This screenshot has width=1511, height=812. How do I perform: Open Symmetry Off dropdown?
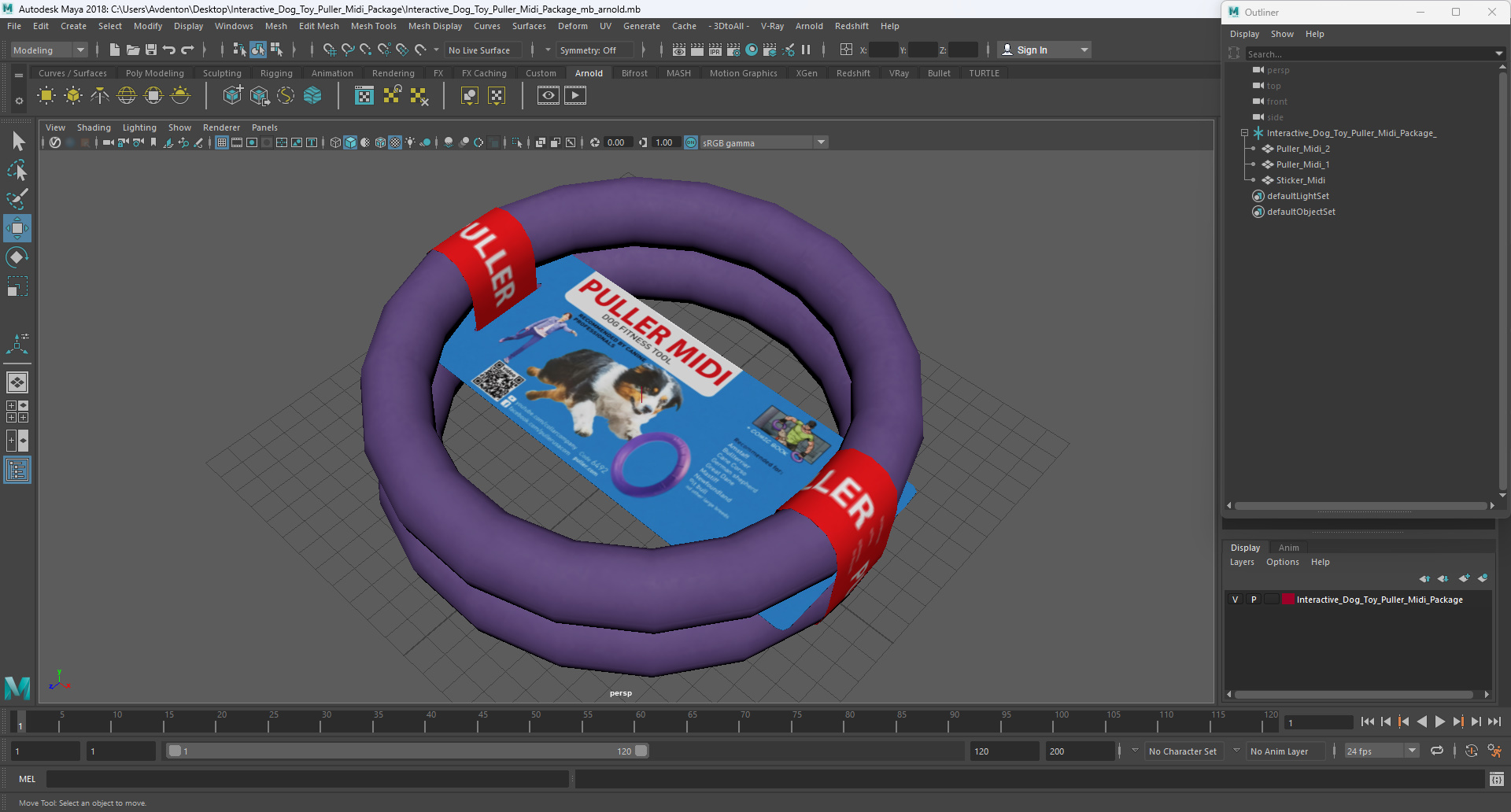coord(596,50)
